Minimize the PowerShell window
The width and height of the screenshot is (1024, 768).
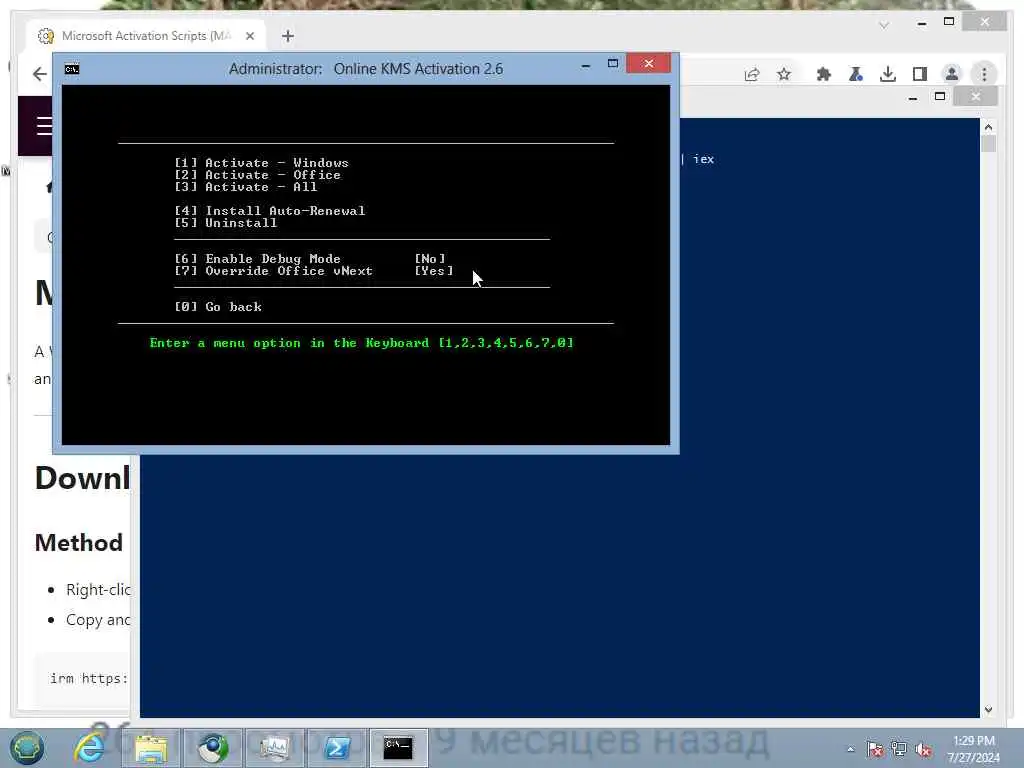(913, 98)
